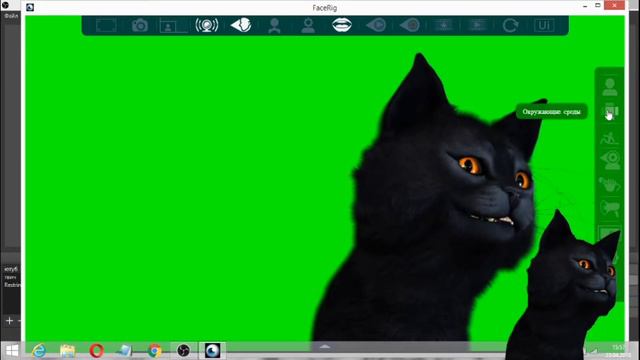This screenshot has height=360, width=640.
Task: Switch to FaceRig eye icon in taskbar
Action: [212, 350]
